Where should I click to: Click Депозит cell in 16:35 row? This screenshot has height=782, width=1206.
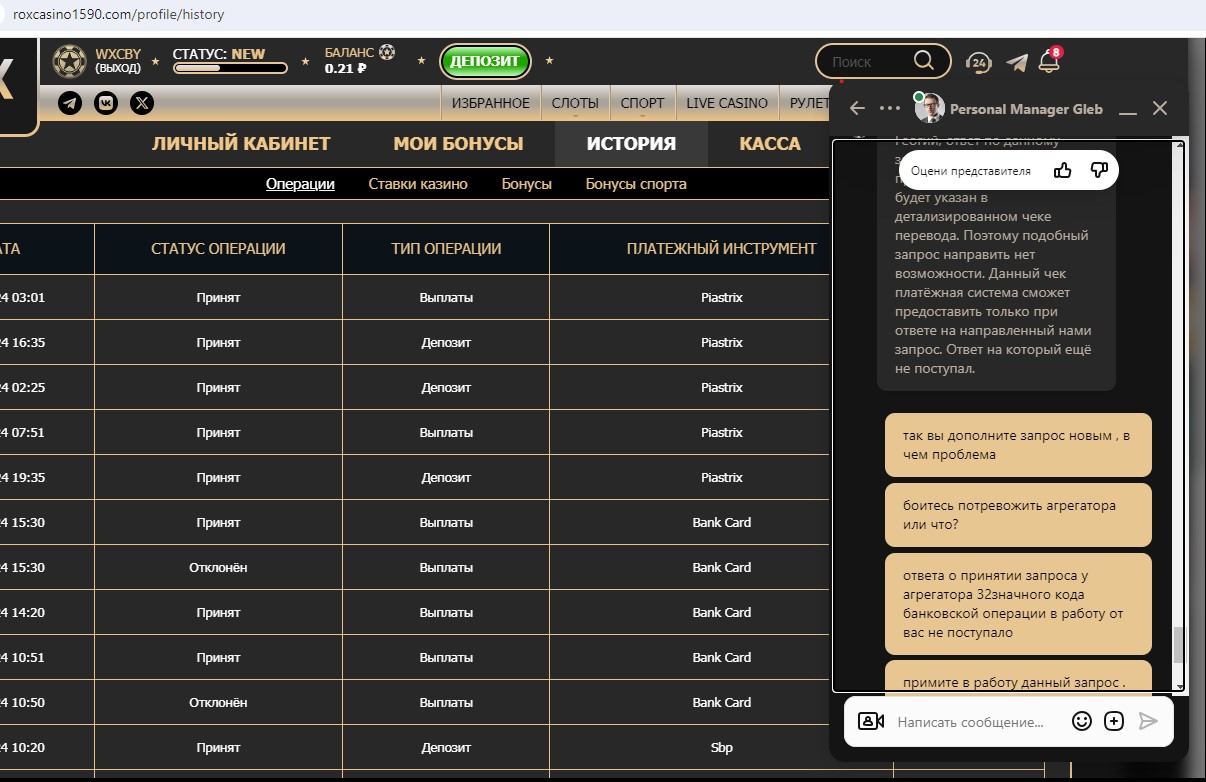446,342
